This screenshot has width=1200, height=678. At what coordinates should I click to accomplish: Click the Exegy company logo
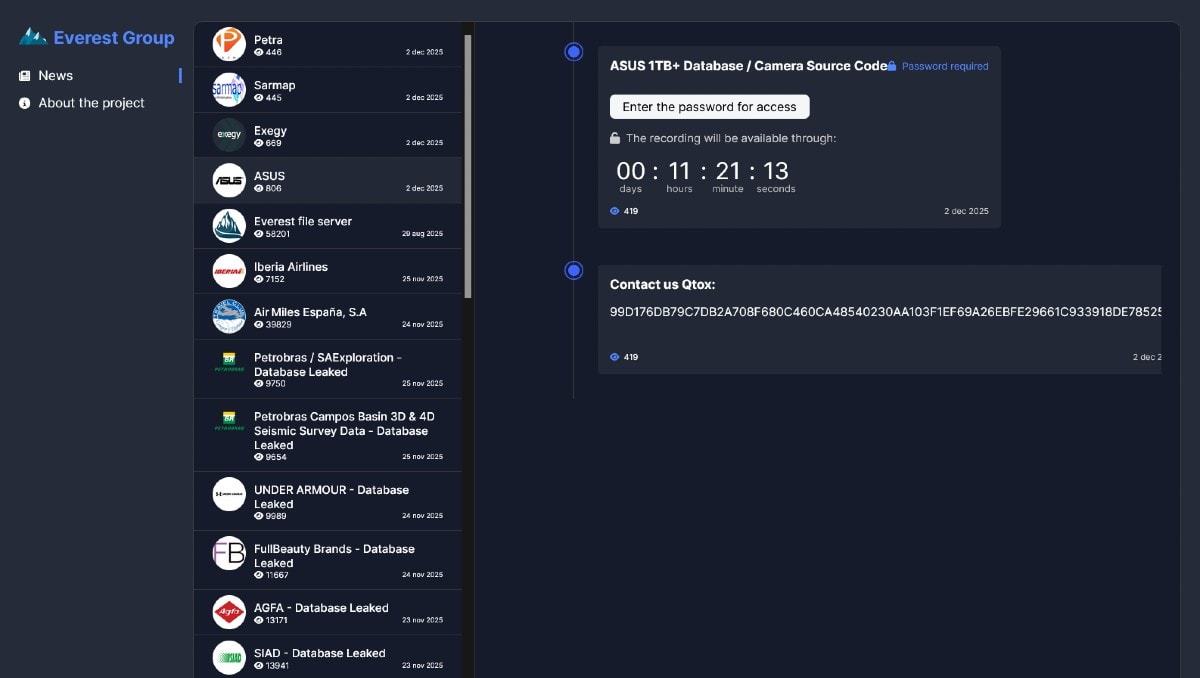229,135
